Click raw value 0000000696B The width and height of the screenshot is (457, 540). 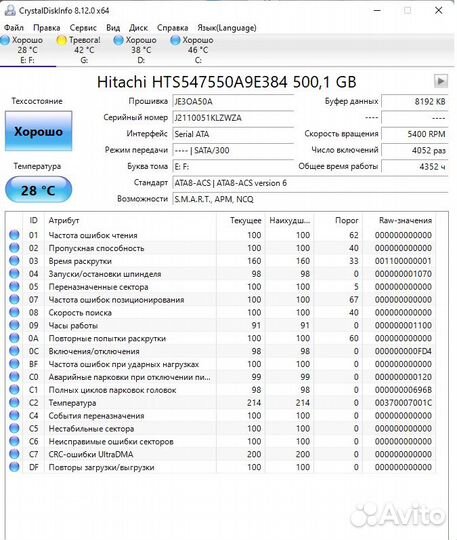[x=403, y=390]
